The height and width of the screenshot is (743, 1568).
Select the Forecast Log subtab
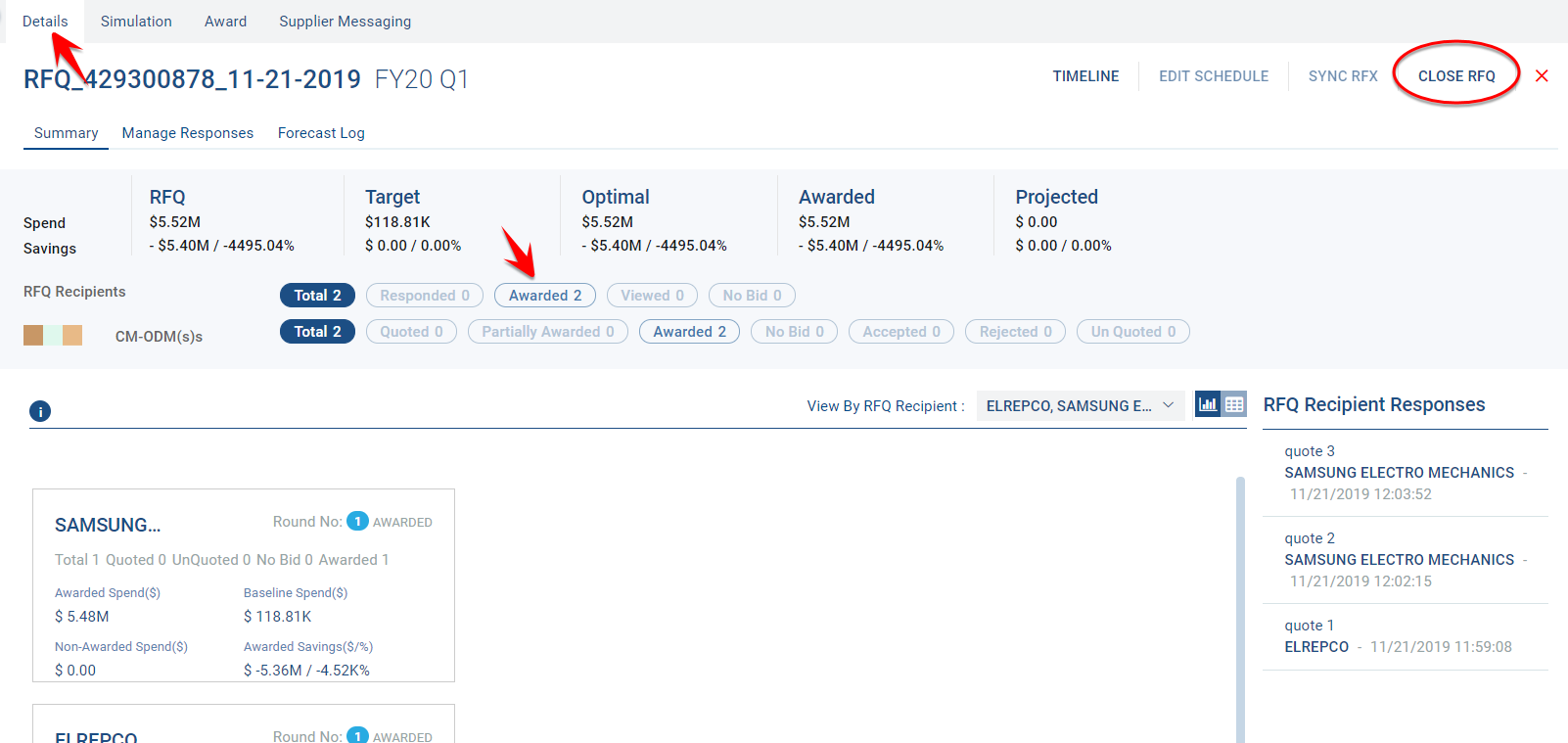pyautogui.click(x=321, y=133)
